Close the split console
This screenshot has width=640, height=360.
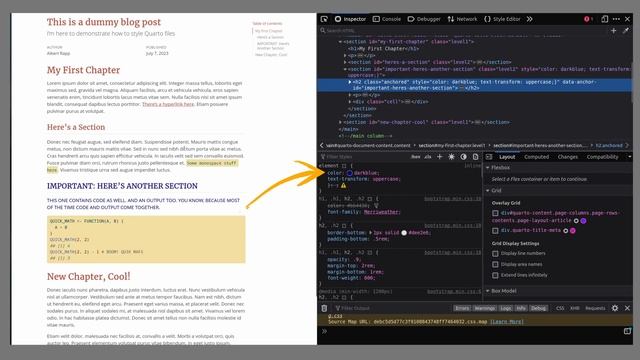[627, 308]
